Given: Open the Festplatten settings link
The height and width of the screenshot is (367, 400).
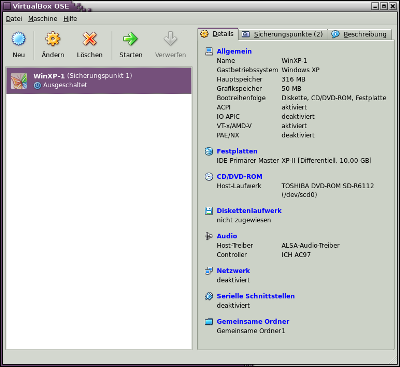Looking at the screenshot, I should (x=237, y=151).
